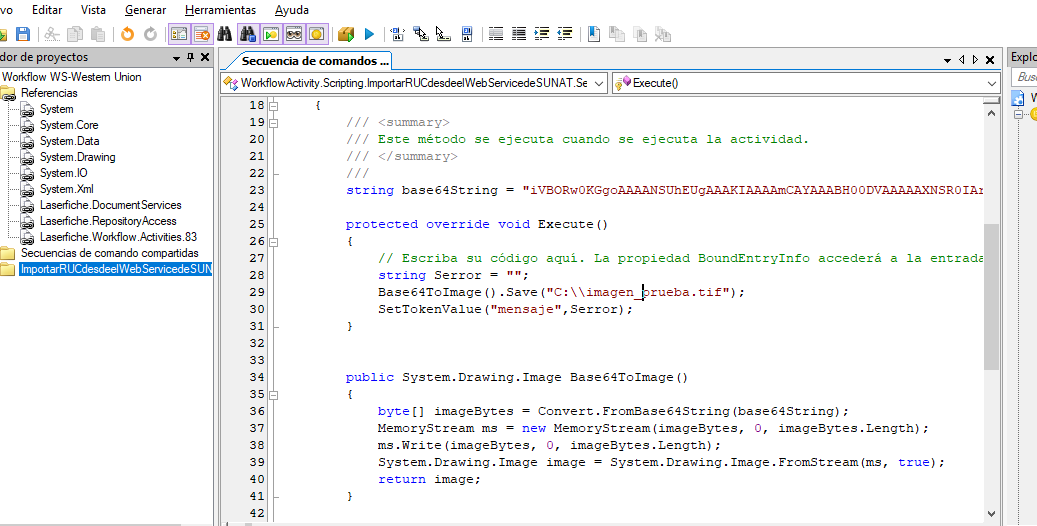Open the WorkflowActivity.Scripting class dropdown
This screenshot has width=1037, height=526.
[x=599, y=83]
